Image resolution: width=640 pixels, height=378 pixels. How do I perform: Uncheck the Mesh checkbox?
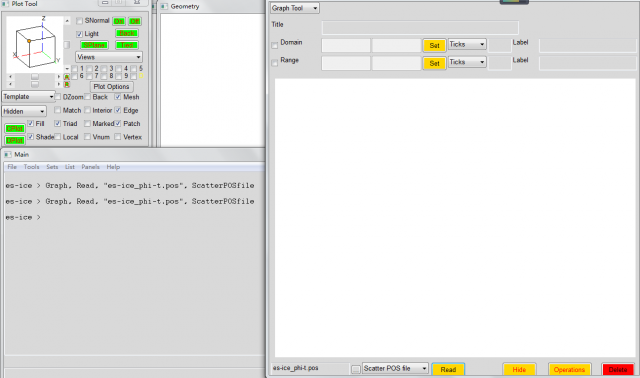(118, 97)
